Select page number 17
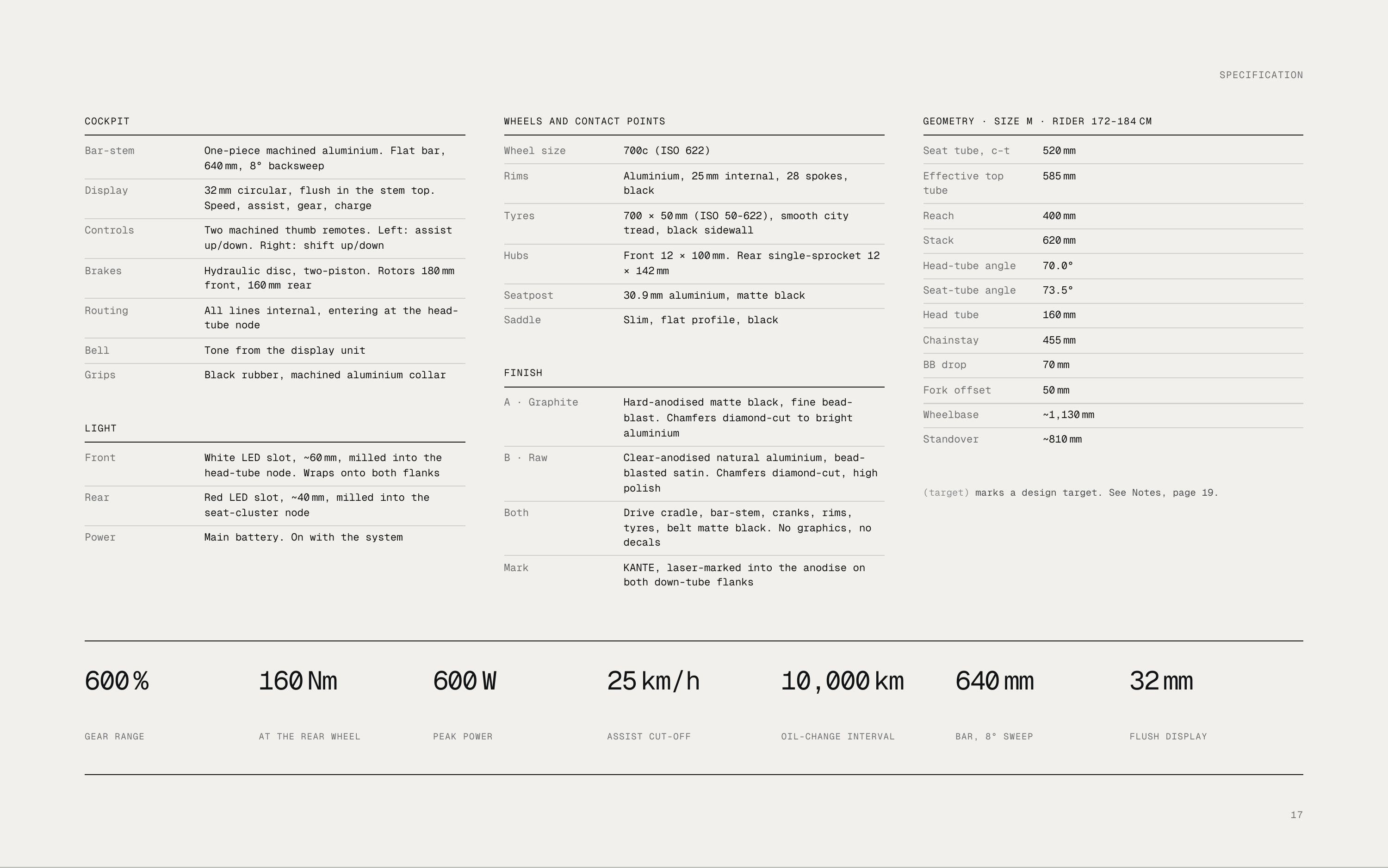Screen dimensions: 1388x868 click(1297, 815)
